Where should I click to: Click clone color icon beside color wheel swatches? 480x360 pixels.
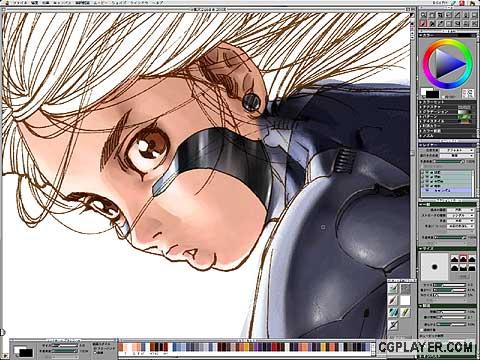click(468, 94)
